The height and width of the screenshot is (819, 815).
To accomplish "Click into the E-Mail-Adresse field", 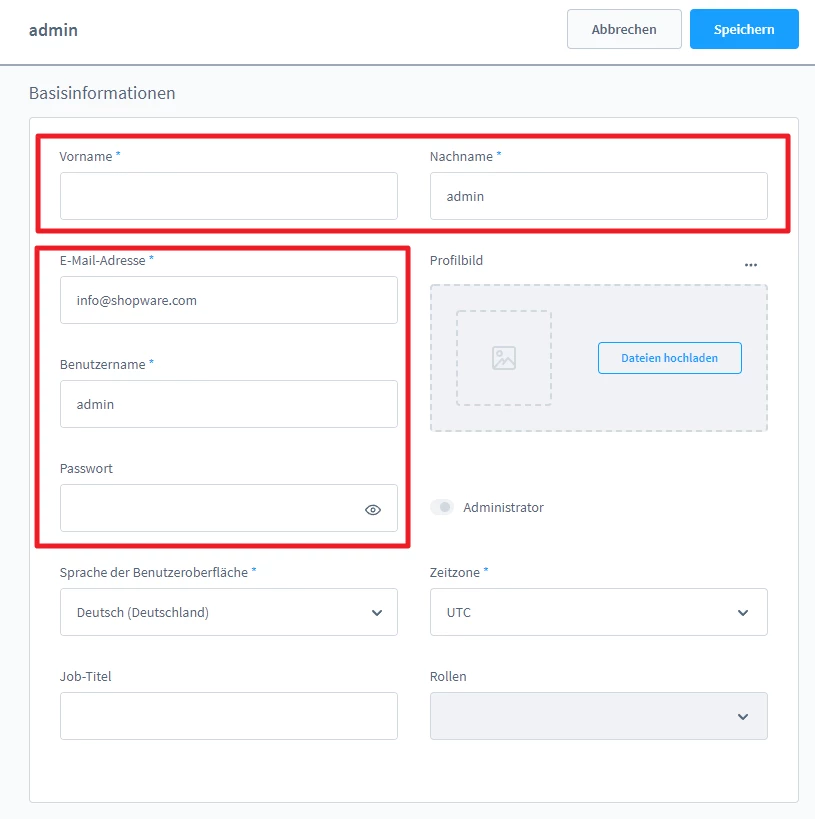I will pyautogui.click(x=228, y=300).
